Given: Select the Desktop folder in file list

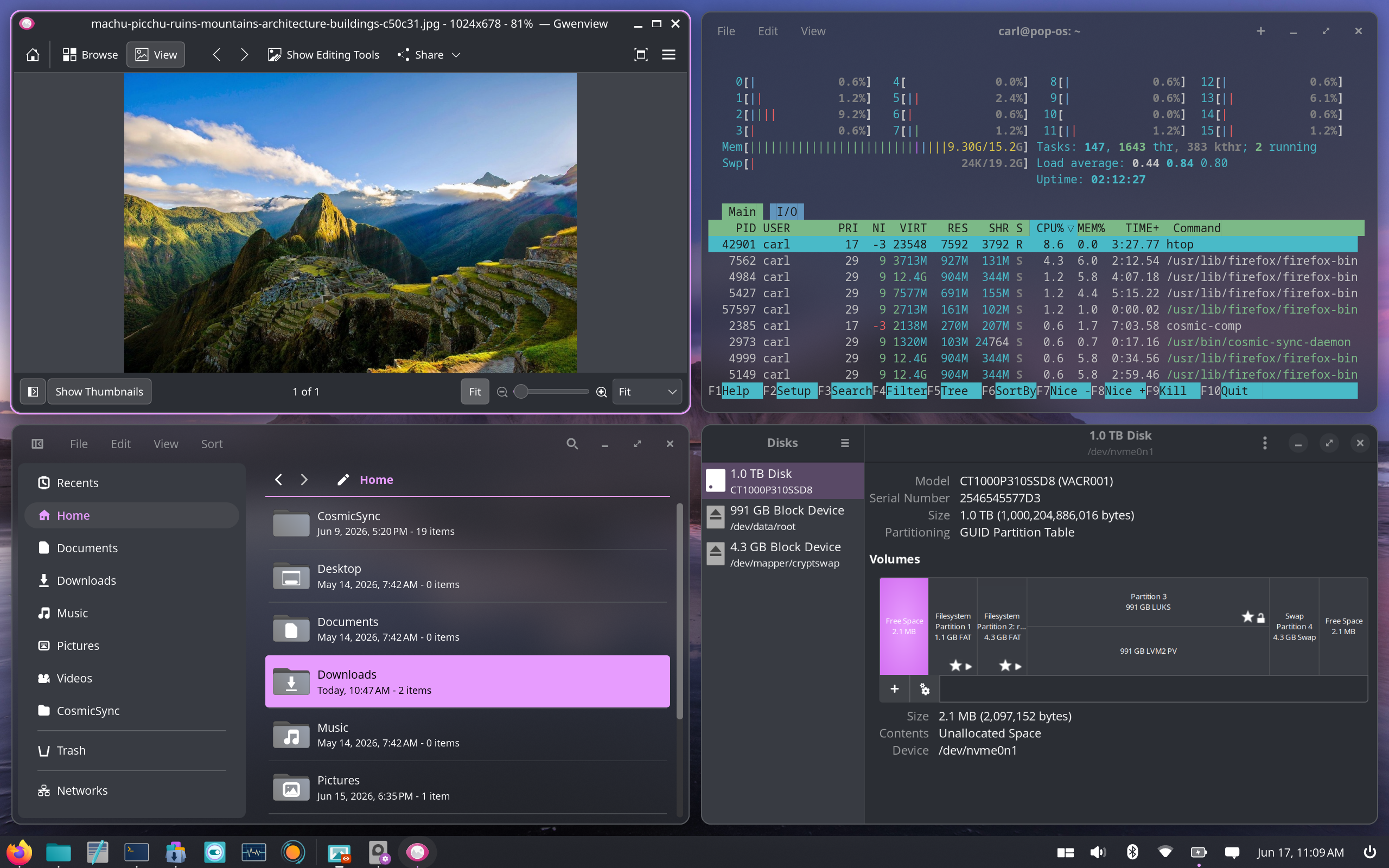Looking at the screenshot, I should (x=467, y=576).
